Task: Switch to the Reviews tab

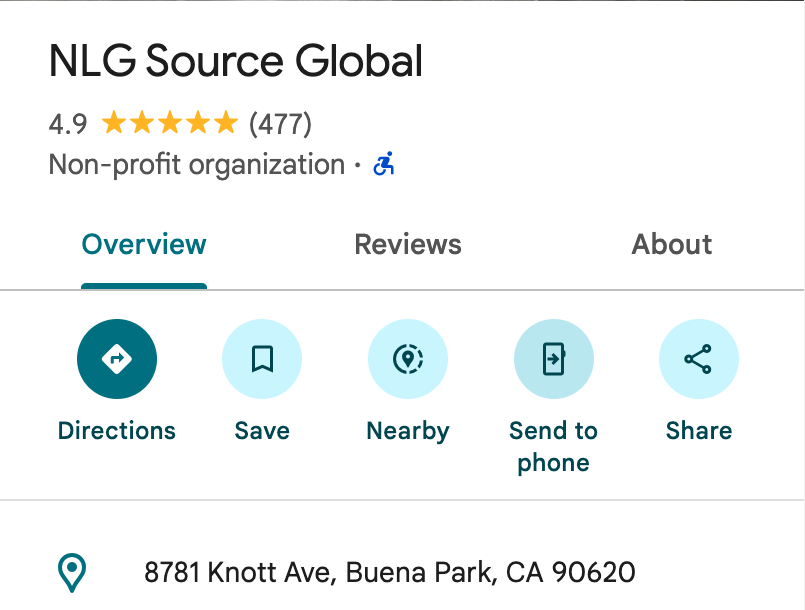Action: pyautogui.click(x=407, y=244)
